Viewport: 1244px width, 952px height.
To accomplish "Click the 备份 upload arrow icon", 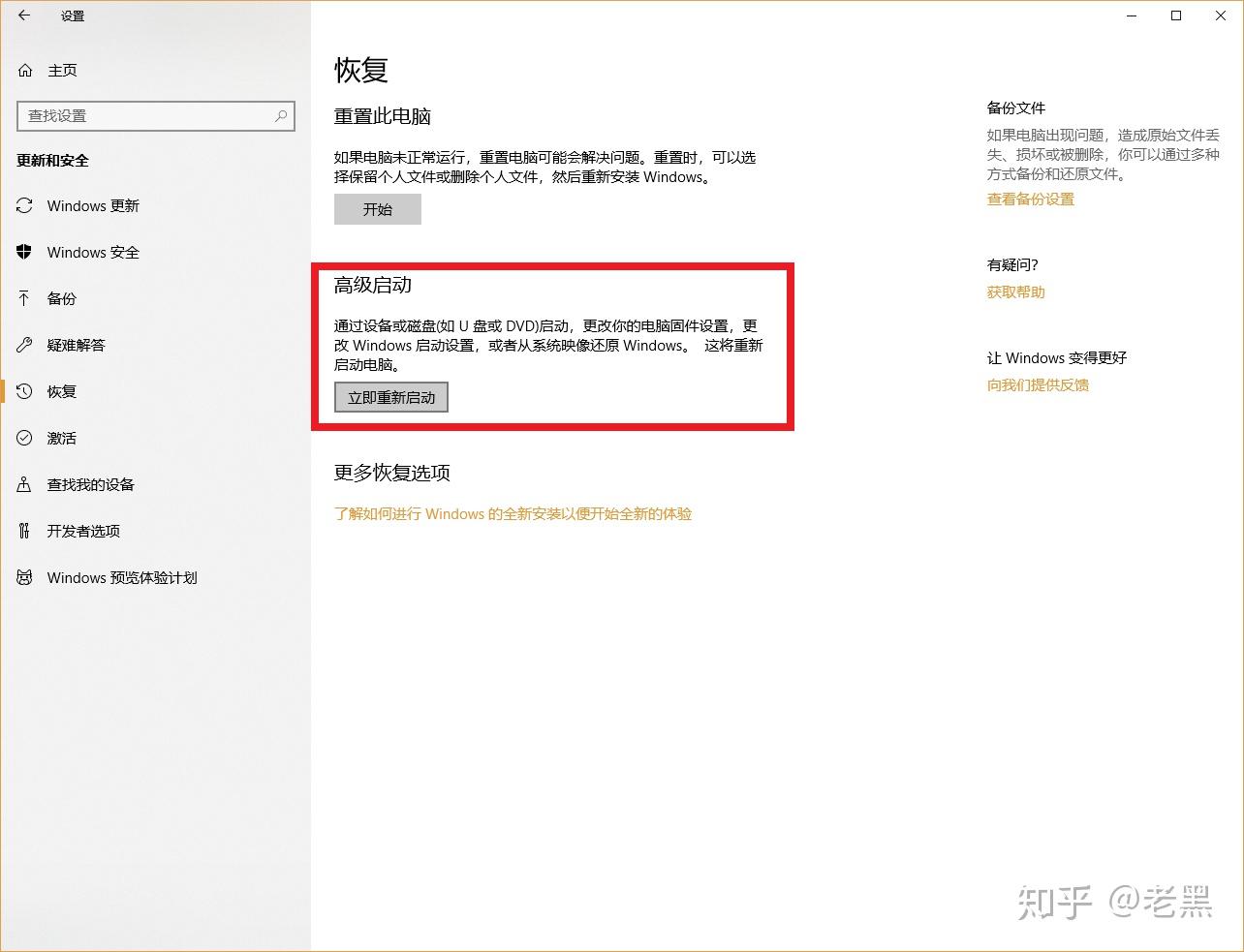I will [x=24, y=298].
